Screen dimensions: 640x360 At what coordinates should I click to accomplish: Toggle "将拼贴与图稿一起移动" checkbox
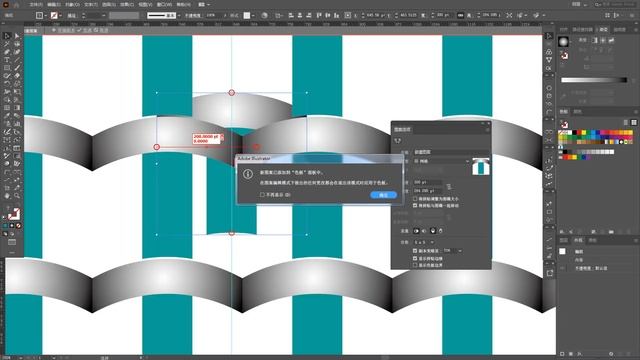pos(415,205)
